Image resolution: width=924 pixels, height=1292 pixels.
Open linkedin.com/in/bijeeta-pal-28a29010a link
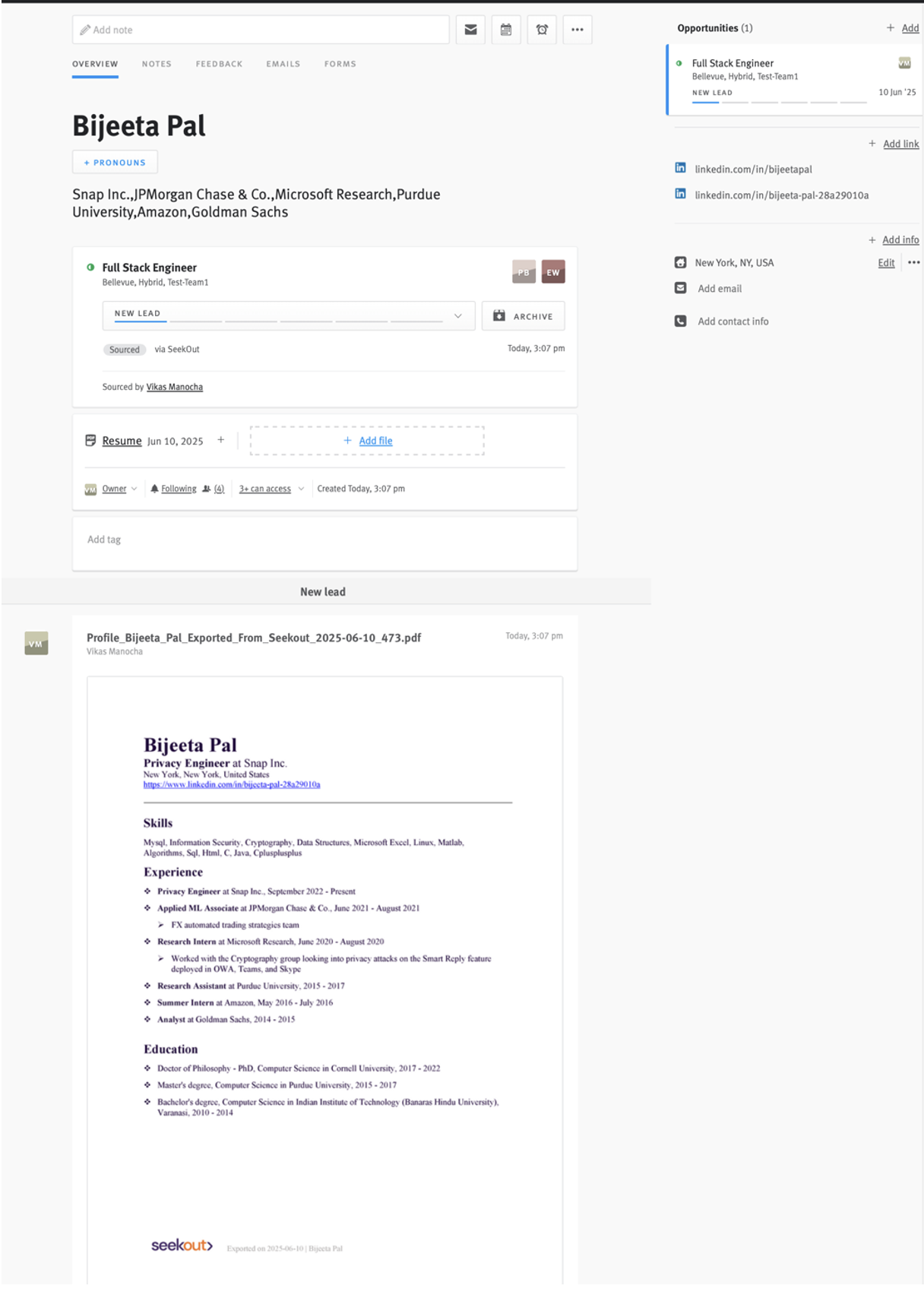pos(782,195)
